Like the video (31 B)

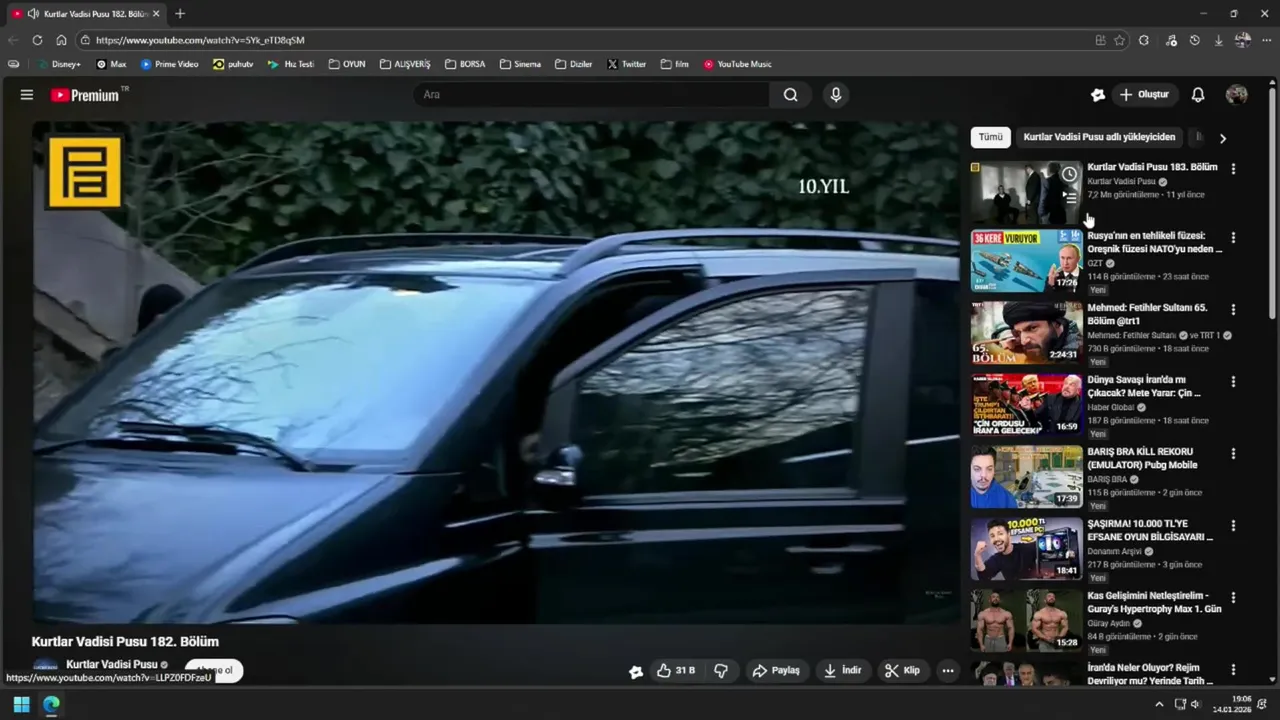pyautogui.click(x=676, y=671)
